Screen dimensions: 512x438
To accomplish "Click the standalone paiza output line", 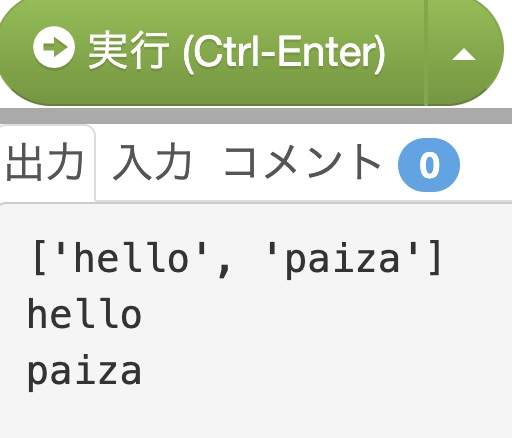I will point(84,373).
